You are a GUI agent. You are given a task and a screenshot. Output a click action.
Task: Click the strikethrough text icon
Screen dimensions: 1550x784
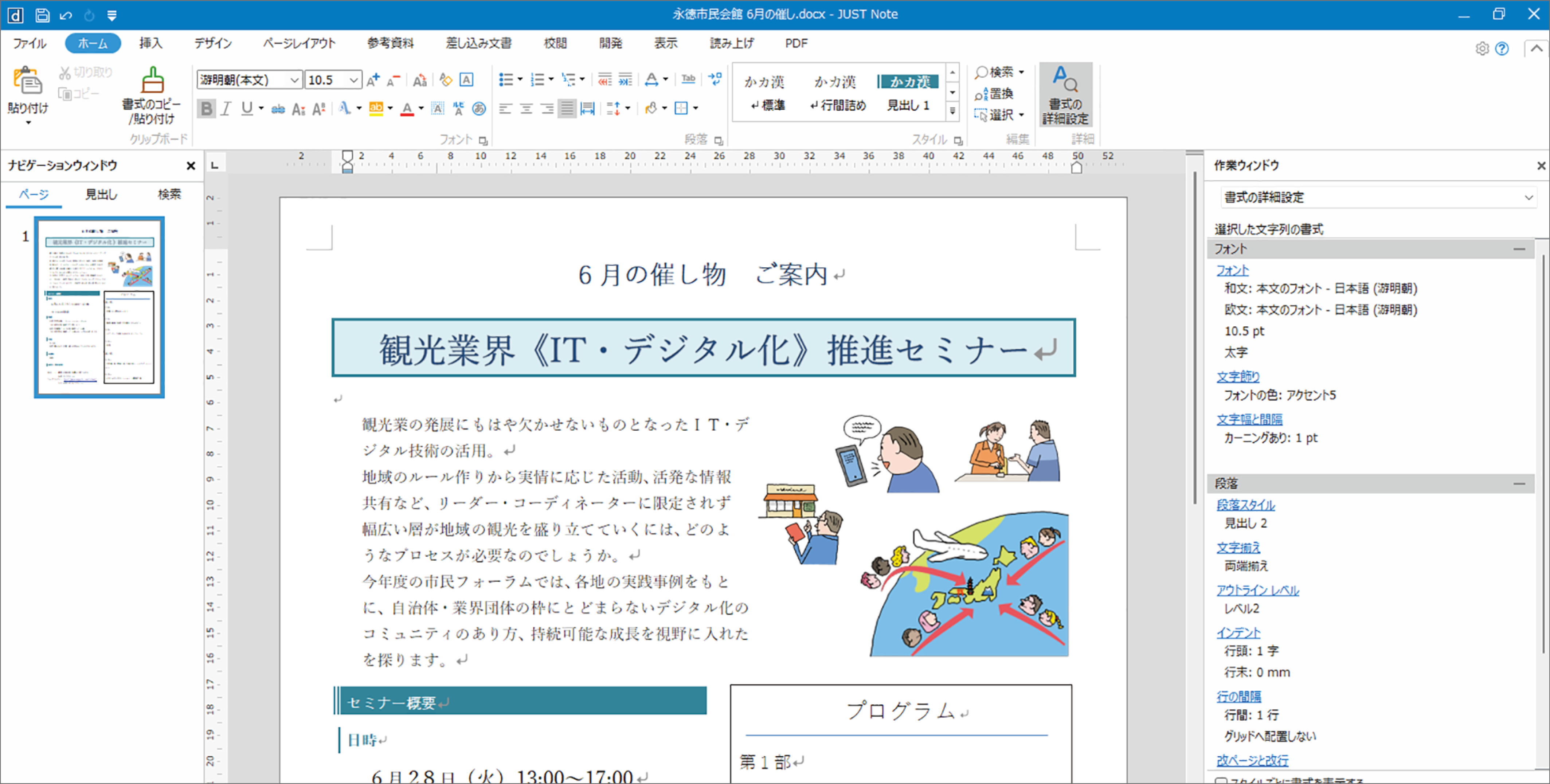[x=277, y=109]
